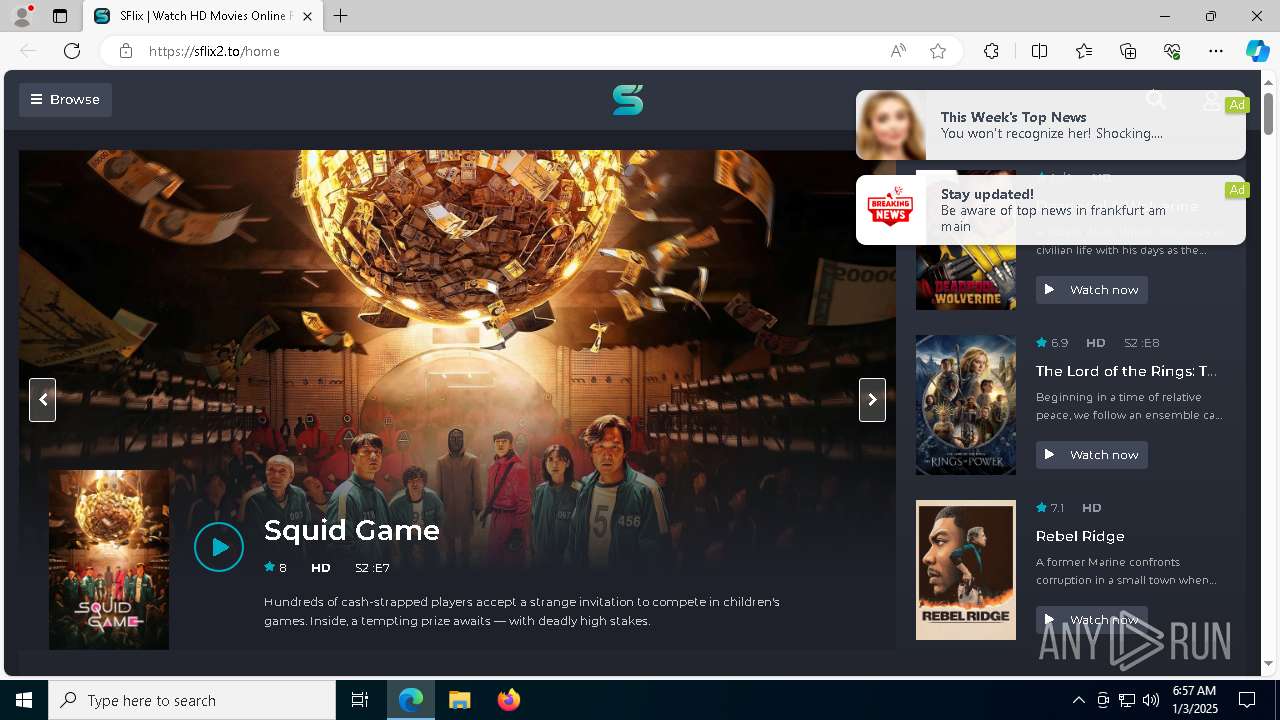Viewport: 1280px width, 720px height.
Task: Open the Rebel Ridge poster thumbnail
Action: 966,570
